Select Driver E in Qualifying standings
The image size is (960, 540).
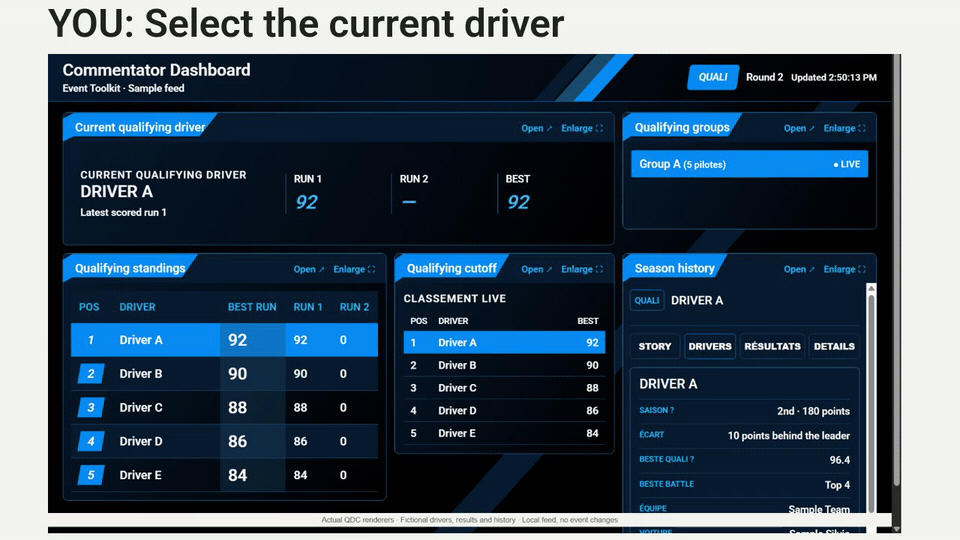coord(224,474)
